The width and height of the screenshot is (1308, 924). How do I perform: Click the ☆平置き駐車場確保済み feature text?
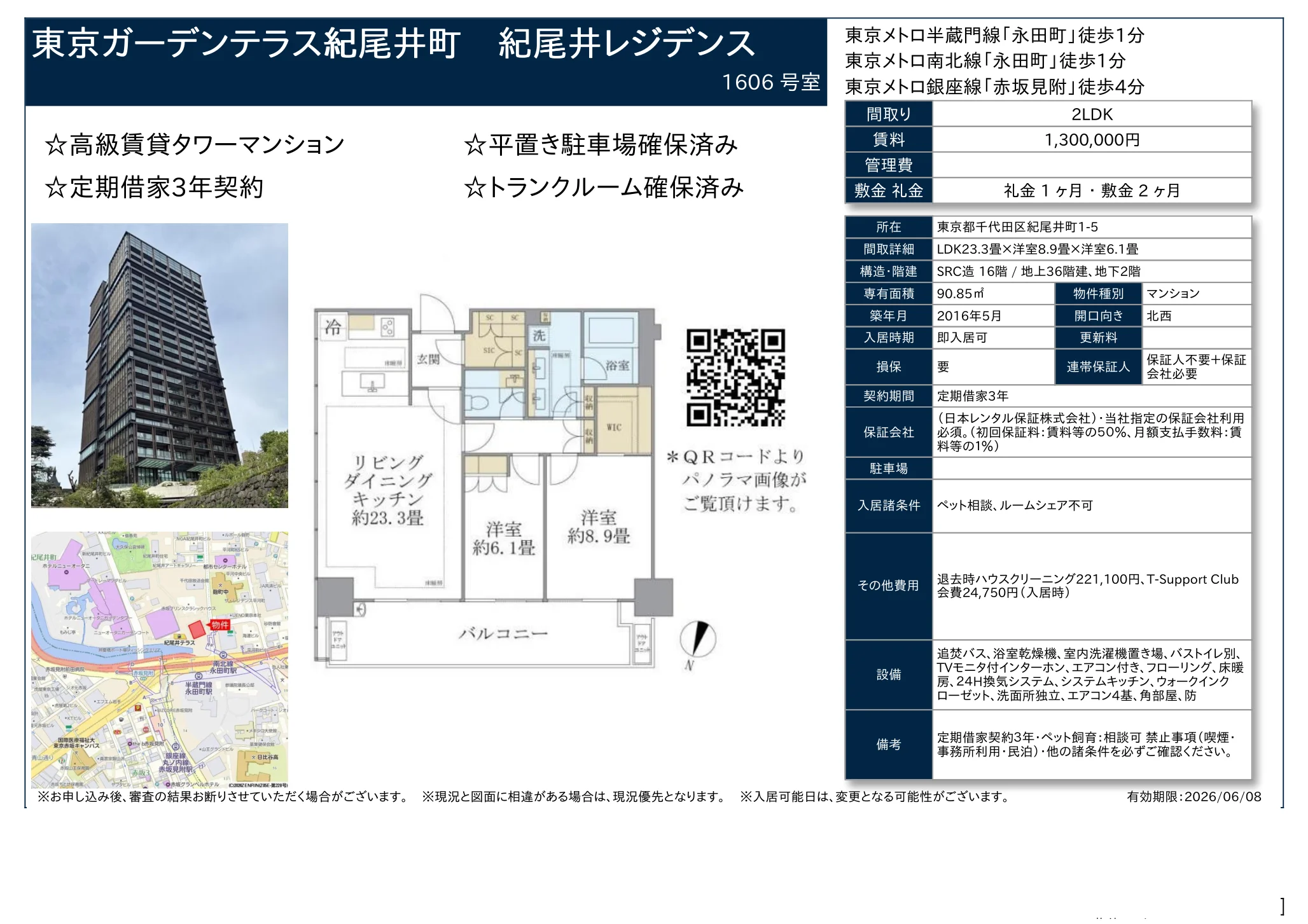pos(601,145)
